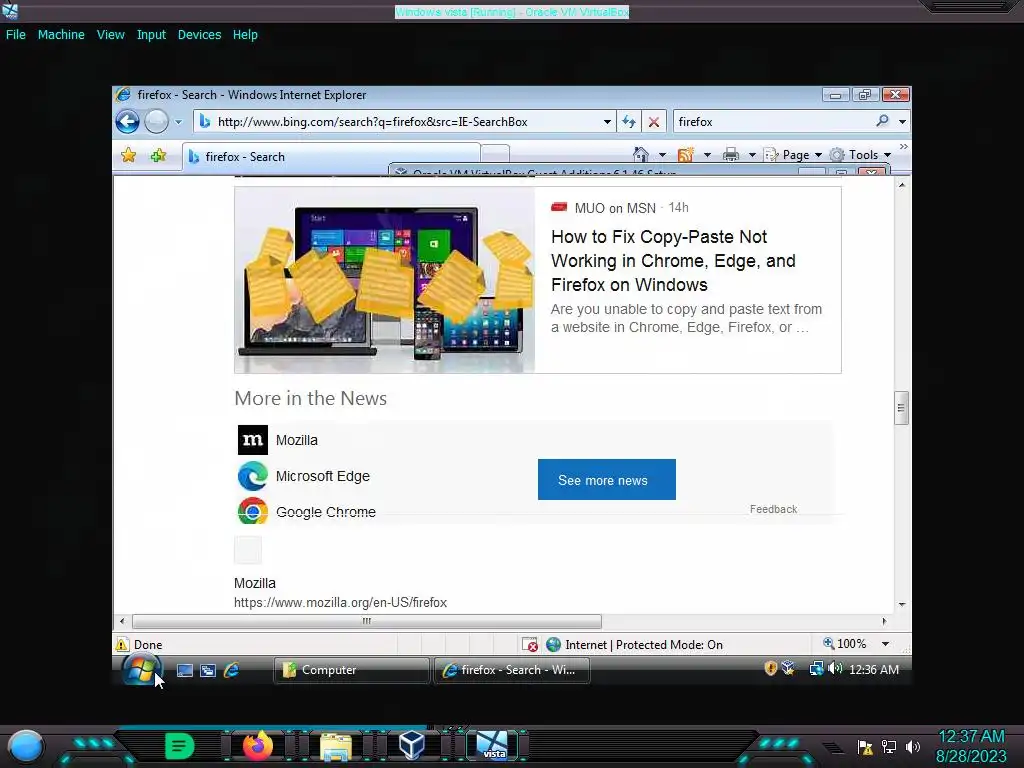Launch Internet Explorer from quick launch
Viewport: 1024px width, 768px height.
click(x=231, y=670)
